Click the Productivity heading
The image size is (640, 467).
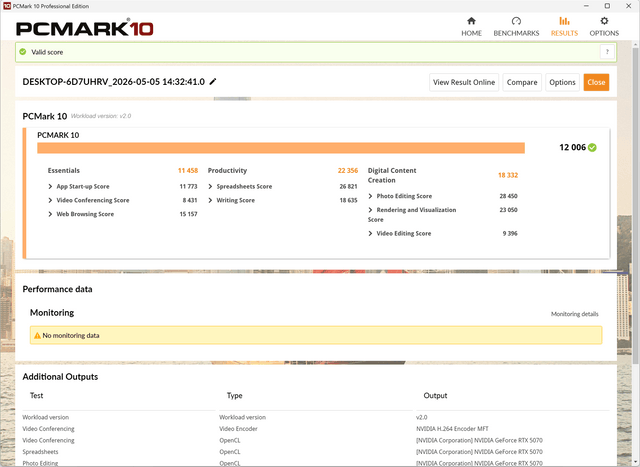227,171
